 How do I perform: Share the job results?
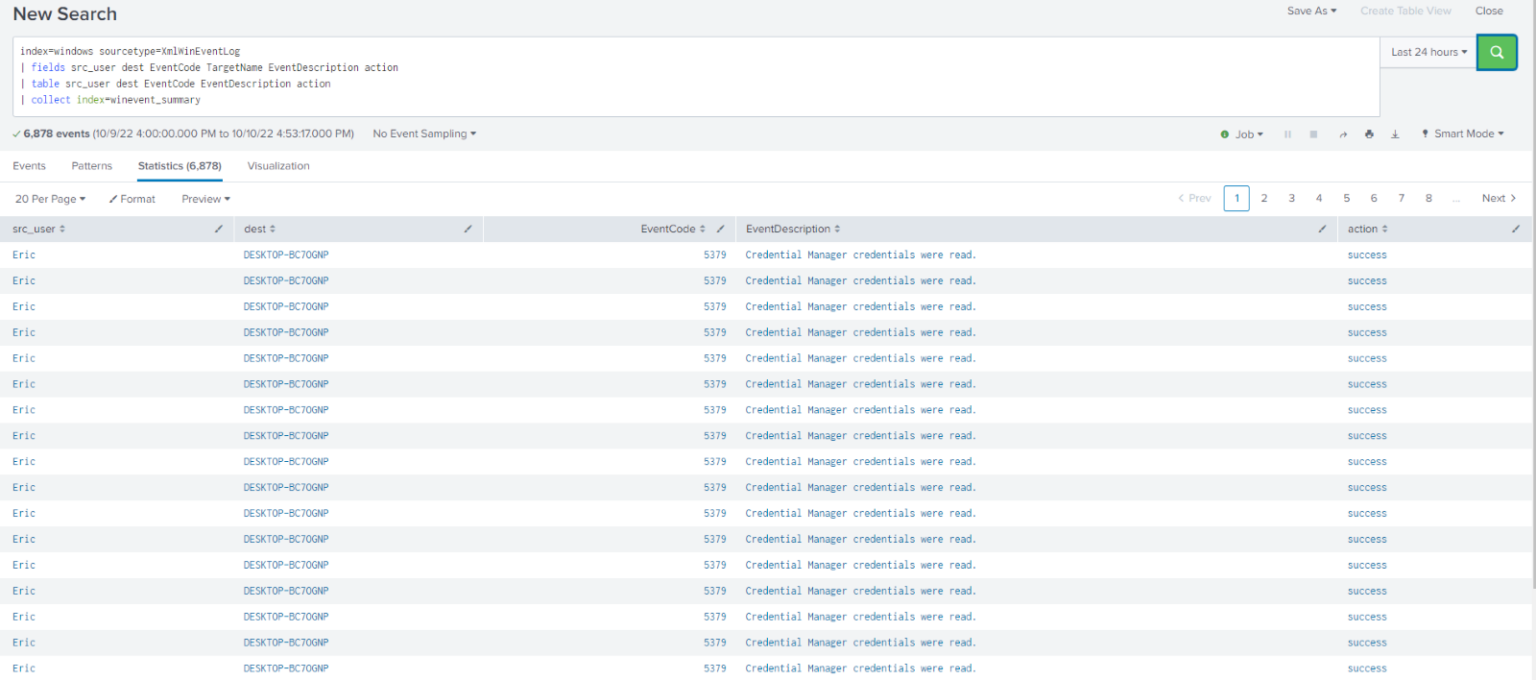click(1342, 133)
